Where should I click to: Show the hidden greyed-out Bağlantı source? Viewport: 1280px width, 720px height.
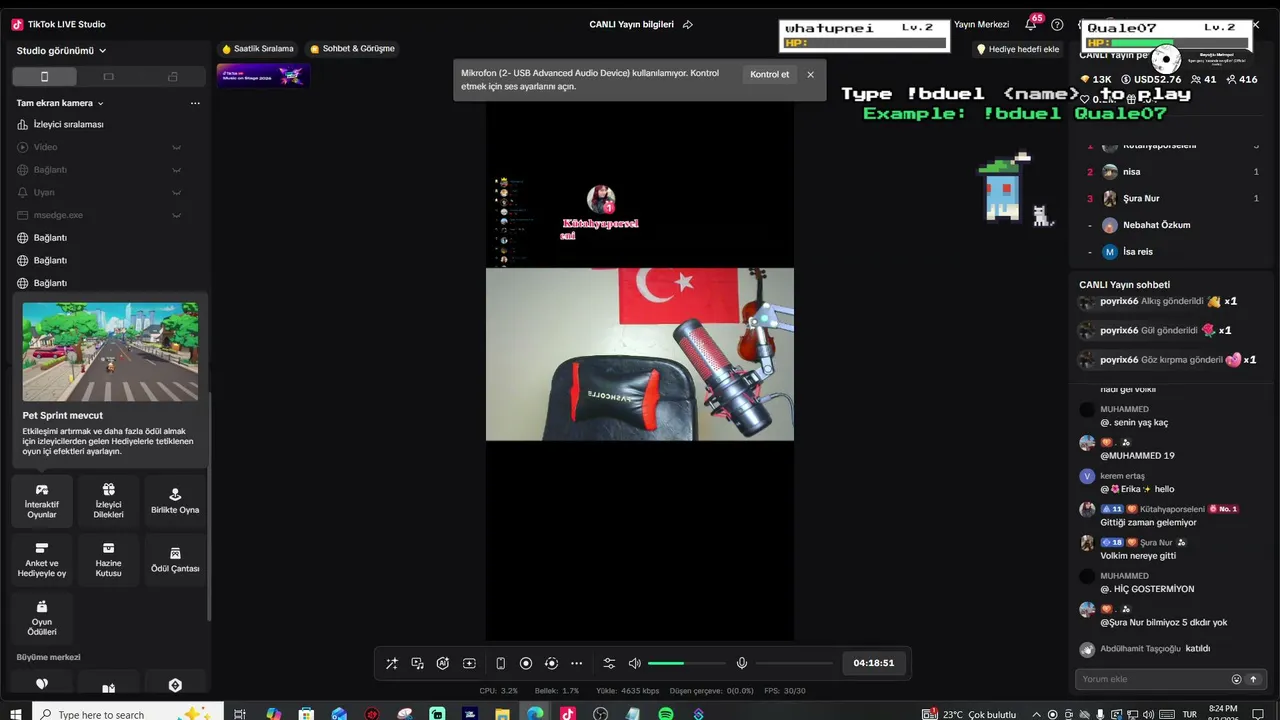pyautogui.click(x=177, y=170)
